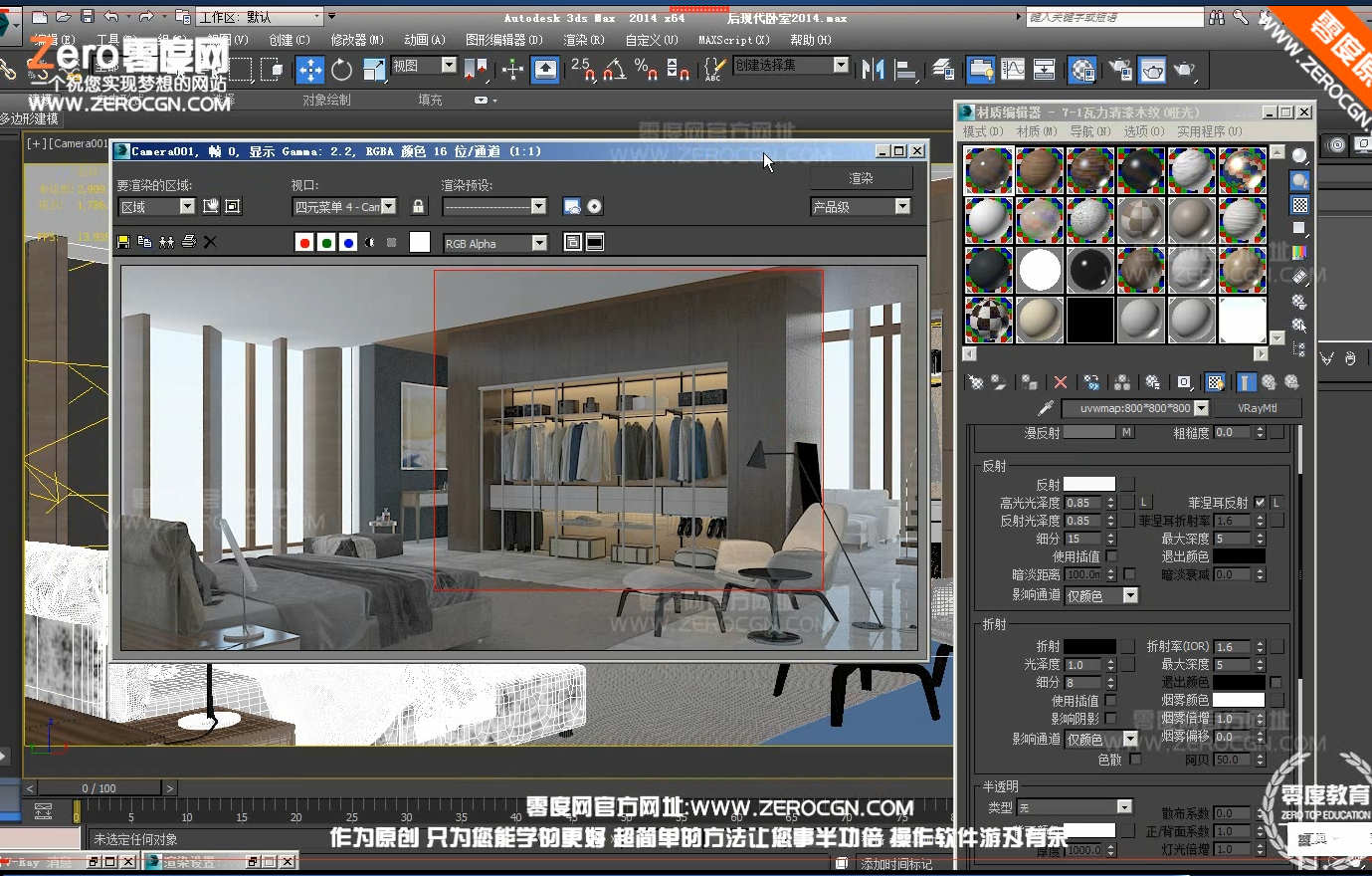Image resolution: width=1372 pixels, height=876 pixels.
Task: Select the Move tool in main toolbar
Action: pyautogui.click(x=310, y=69)
